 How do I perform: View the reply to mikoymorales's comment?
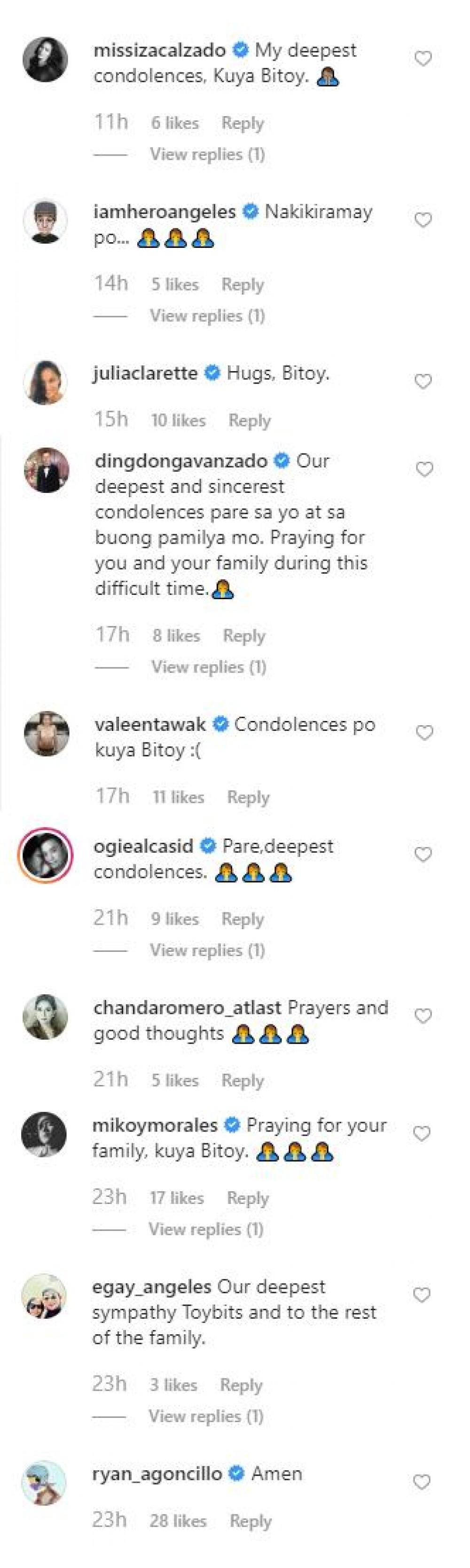[206, 1228]
